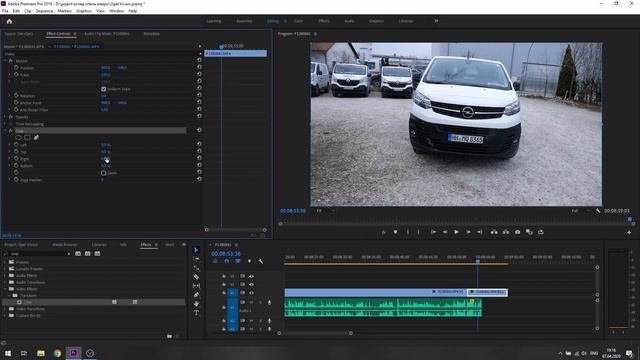
Task: Select the Slip tool
Action: (x=196, y=286)
